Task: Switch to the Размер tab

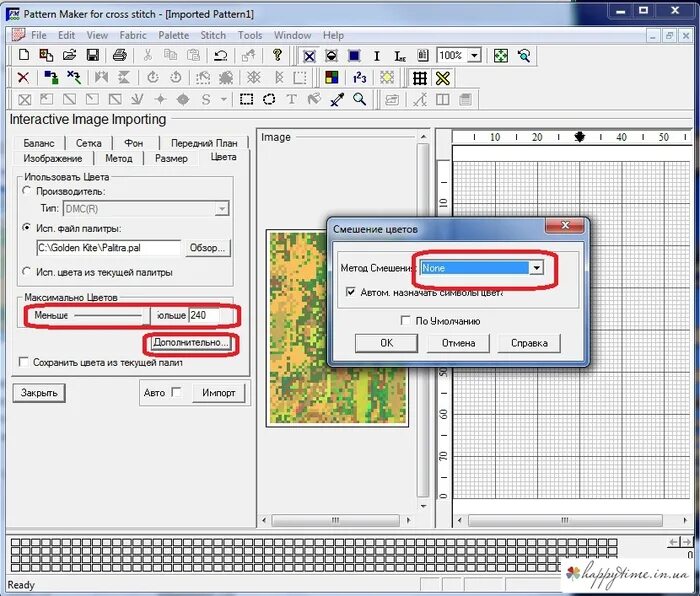Action: click(171, 158)
